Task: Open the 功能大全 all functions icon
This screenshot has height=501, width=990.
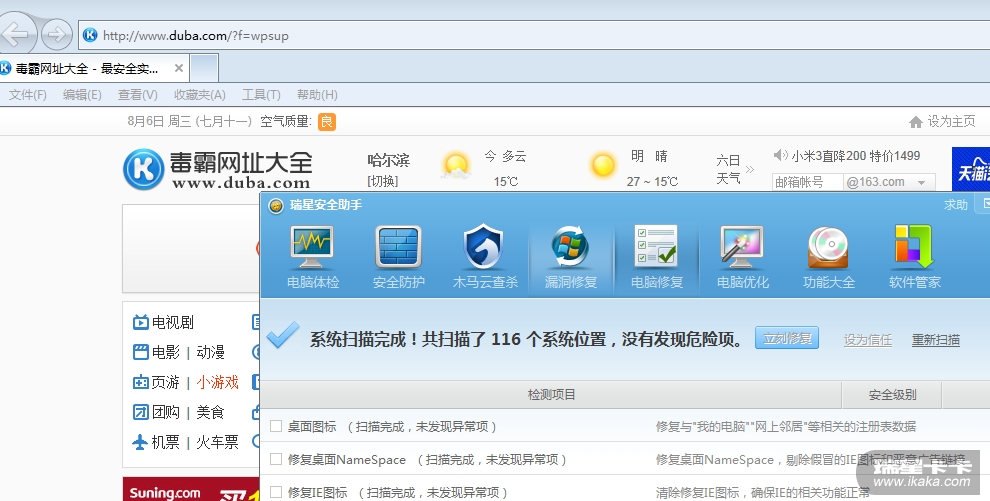Action: pos(828,257)
